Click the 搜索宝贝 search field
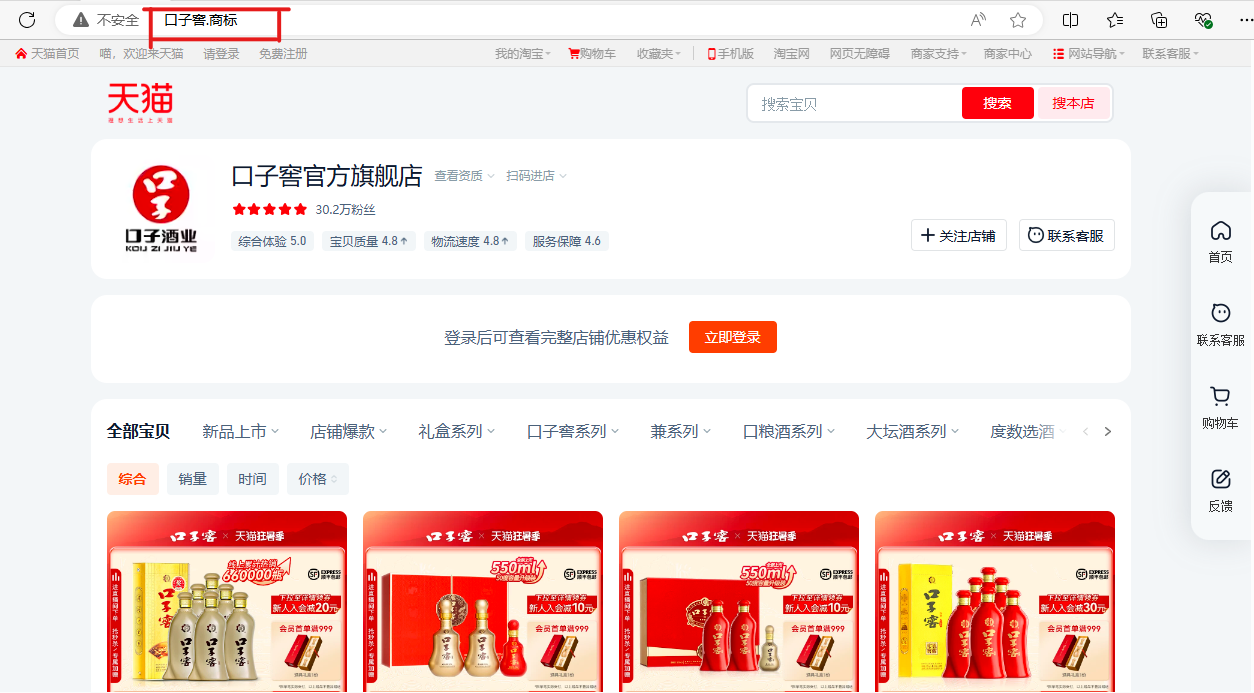The width and height of the screenshot is (1254, 693). pos(855,103)
